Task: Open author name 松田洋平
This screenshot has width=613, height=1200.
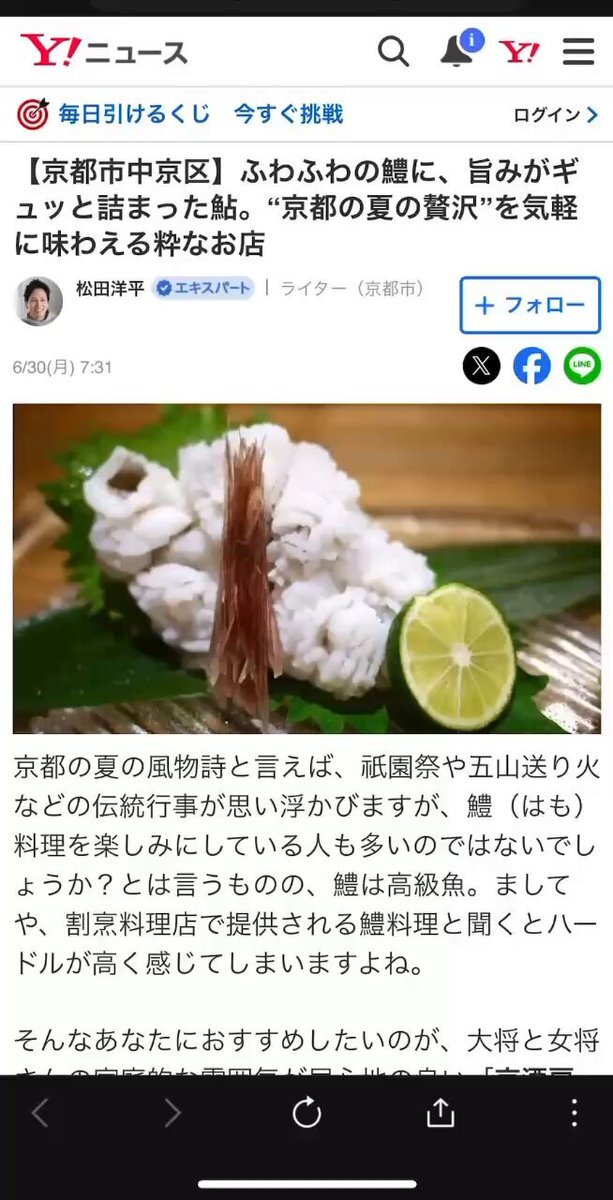Action: [110, 289]
